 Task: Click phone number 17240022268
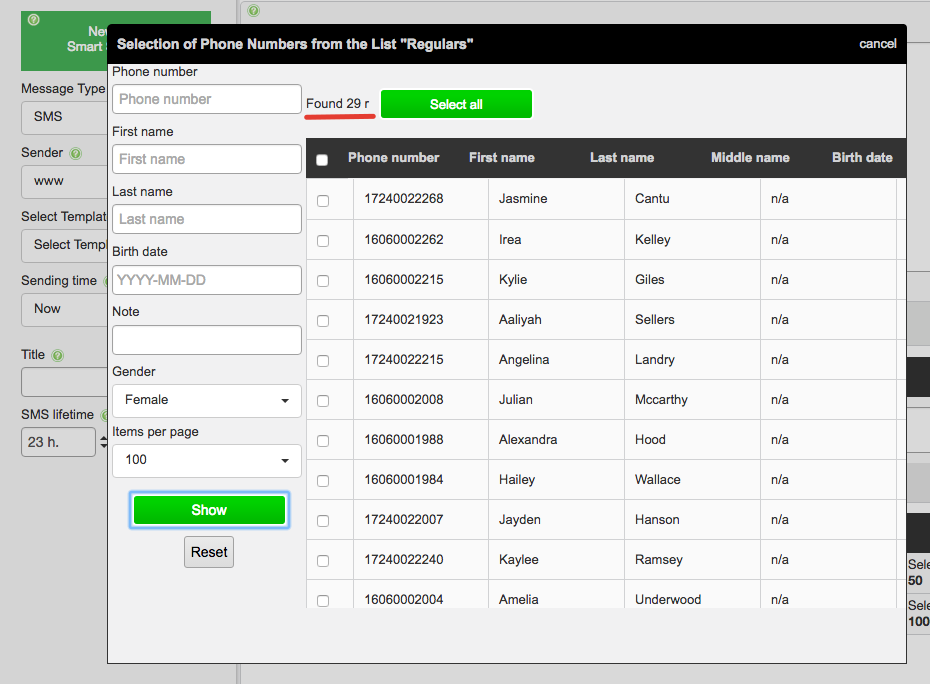(404, 199)
